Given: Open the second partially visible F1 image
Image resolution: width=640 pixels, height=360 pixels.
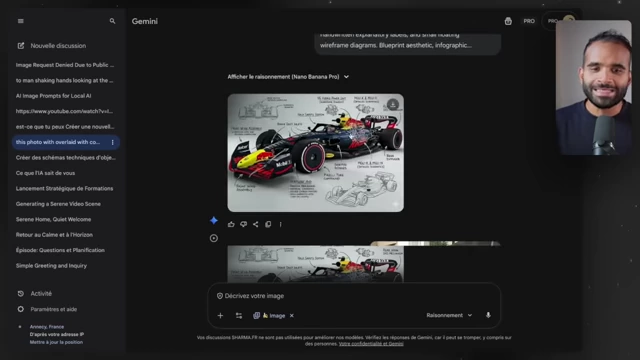Looking at the screenshot, I should [x=316, y=264].
